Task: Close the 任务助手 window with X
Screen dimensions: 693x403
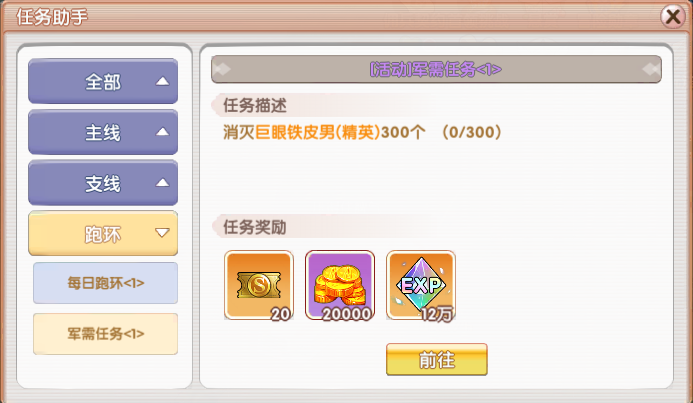Action: (x=673, y=17)
